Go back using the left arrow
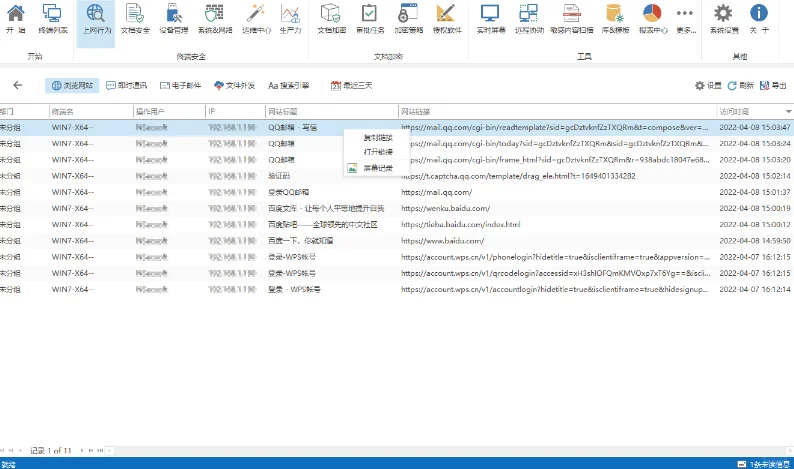794x469 pixels. [x=18, y=85]
